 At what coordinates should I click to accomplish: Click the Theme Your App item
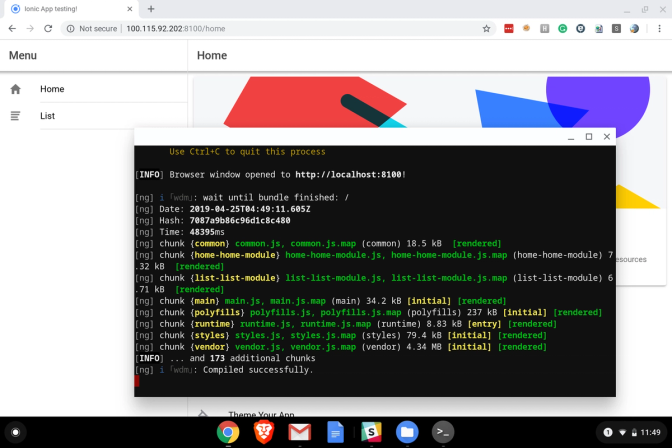[261, 414]
